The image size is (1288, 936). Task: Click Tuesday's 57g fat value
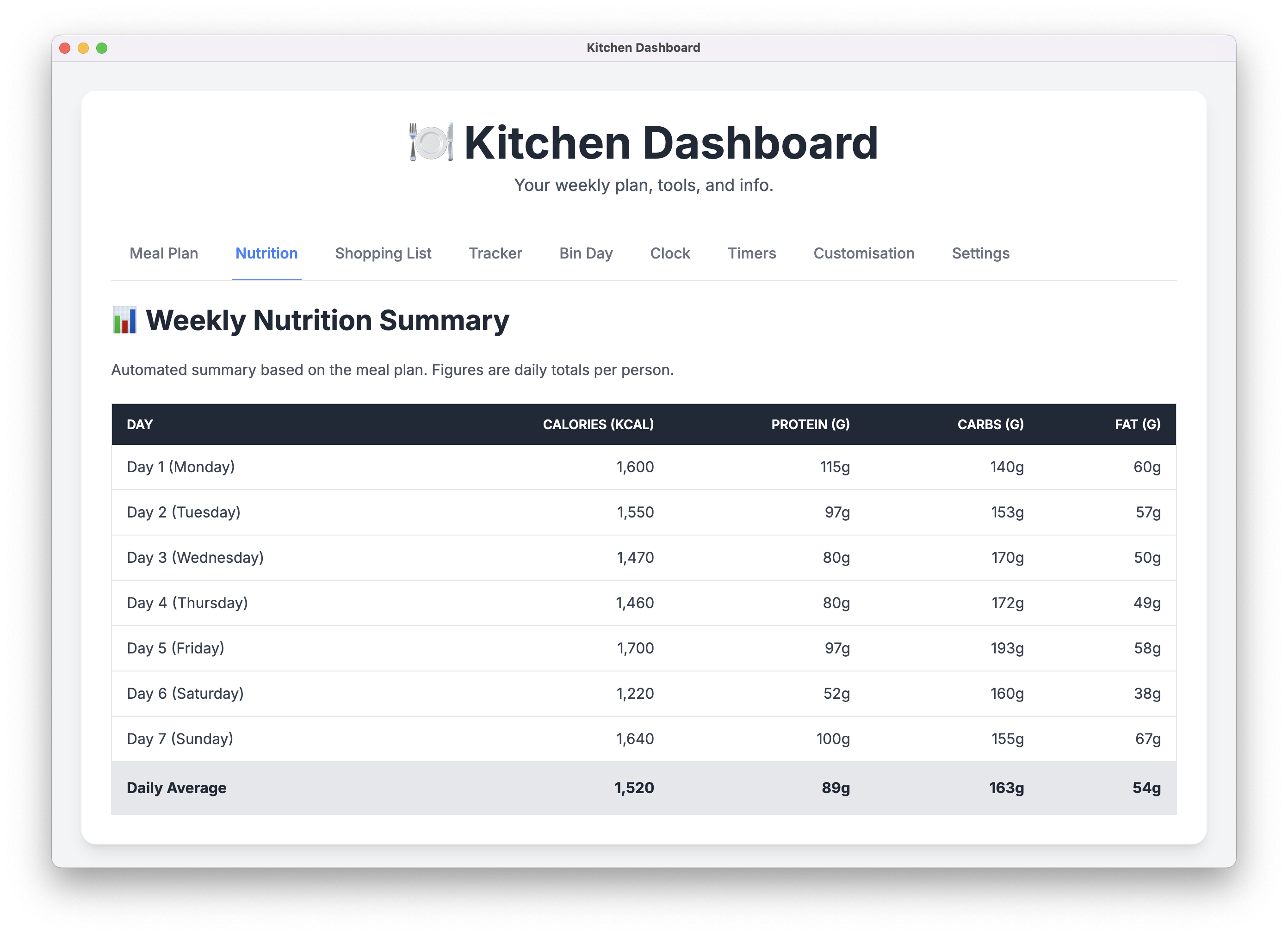click(1148, 512)
